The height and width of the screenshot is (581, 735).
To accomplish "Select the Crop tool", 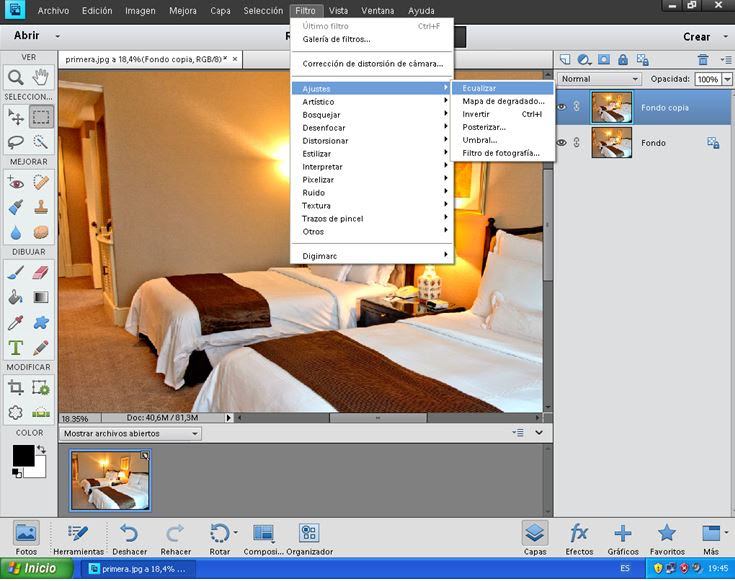I will click(16, 387).
